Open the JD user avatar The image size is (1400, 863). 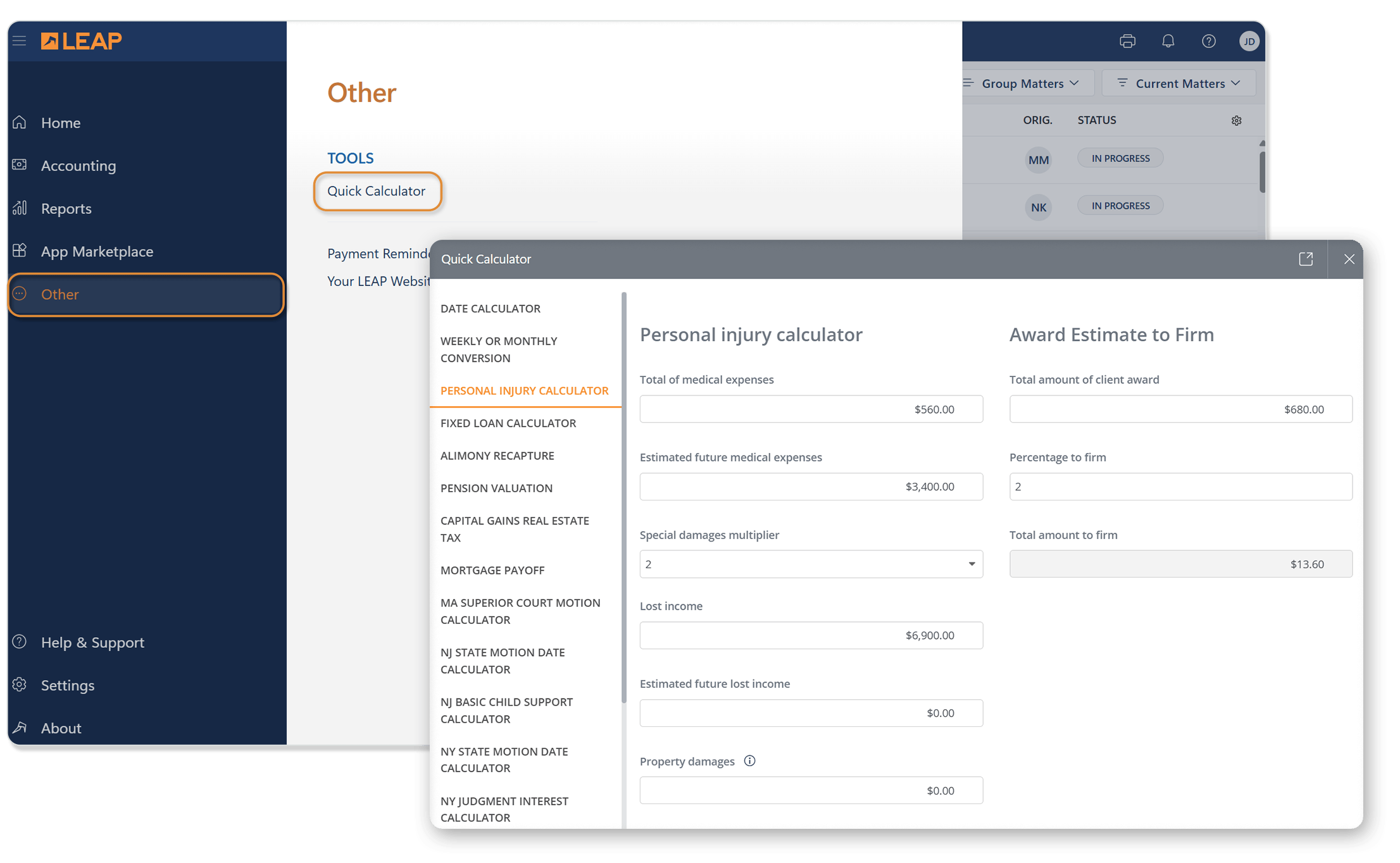pyautogui.click(x=1249, y=42)
